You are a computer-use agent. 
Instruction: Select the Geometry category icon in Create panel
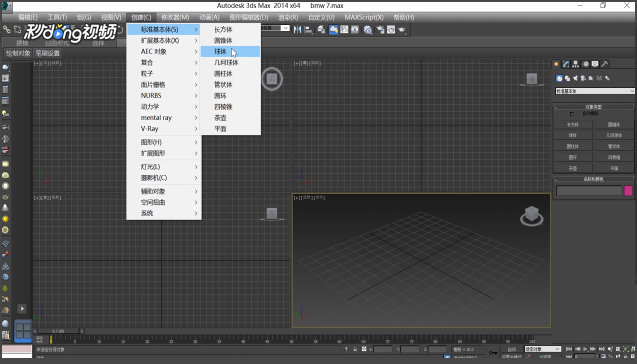click(x=559, y=78)
